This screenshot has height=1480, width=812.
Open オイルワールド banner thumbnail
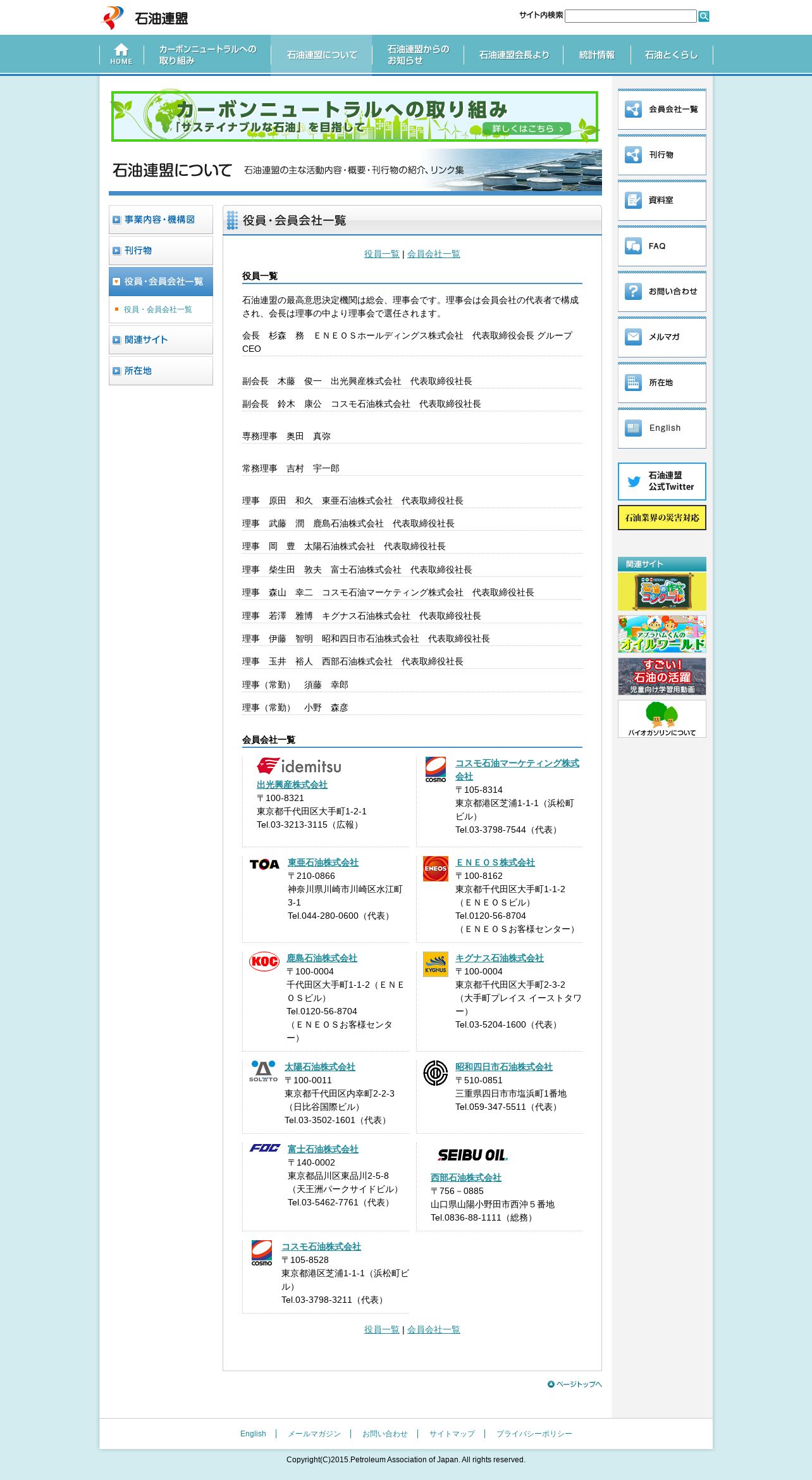[x=662, y=634]
